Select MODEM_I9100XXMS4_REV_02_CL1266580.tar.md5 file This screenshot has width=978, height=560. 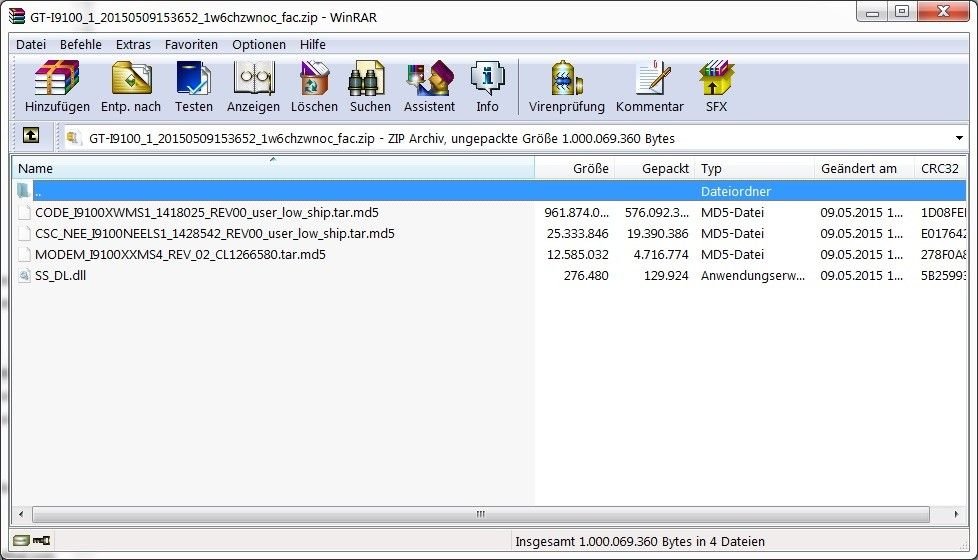[x=180, y=254]
